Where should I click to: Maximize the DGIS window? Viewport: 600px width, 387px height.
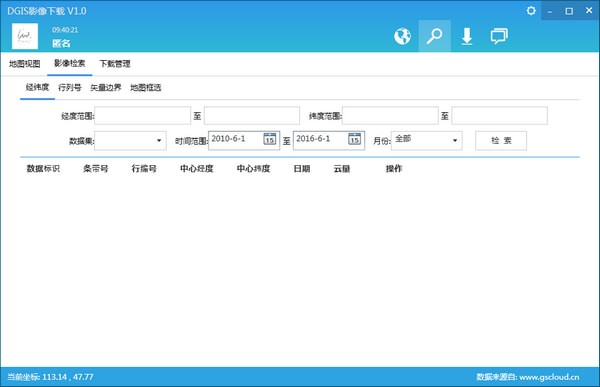[x=569, y=11]
